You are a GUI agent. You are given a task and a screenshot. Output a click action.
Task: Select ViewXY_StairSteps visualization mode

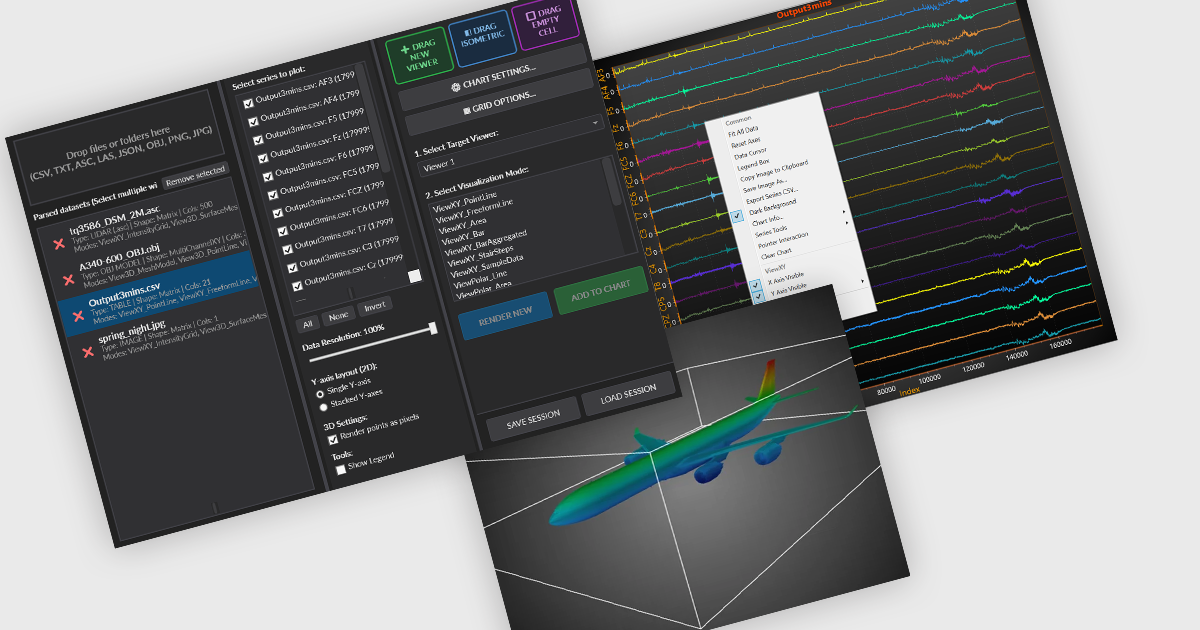coord(482,256)
